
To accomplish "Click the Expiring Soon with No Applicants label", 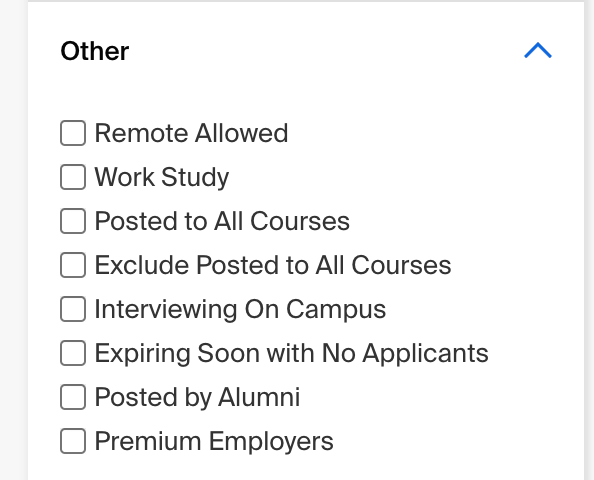I will 291,353.
